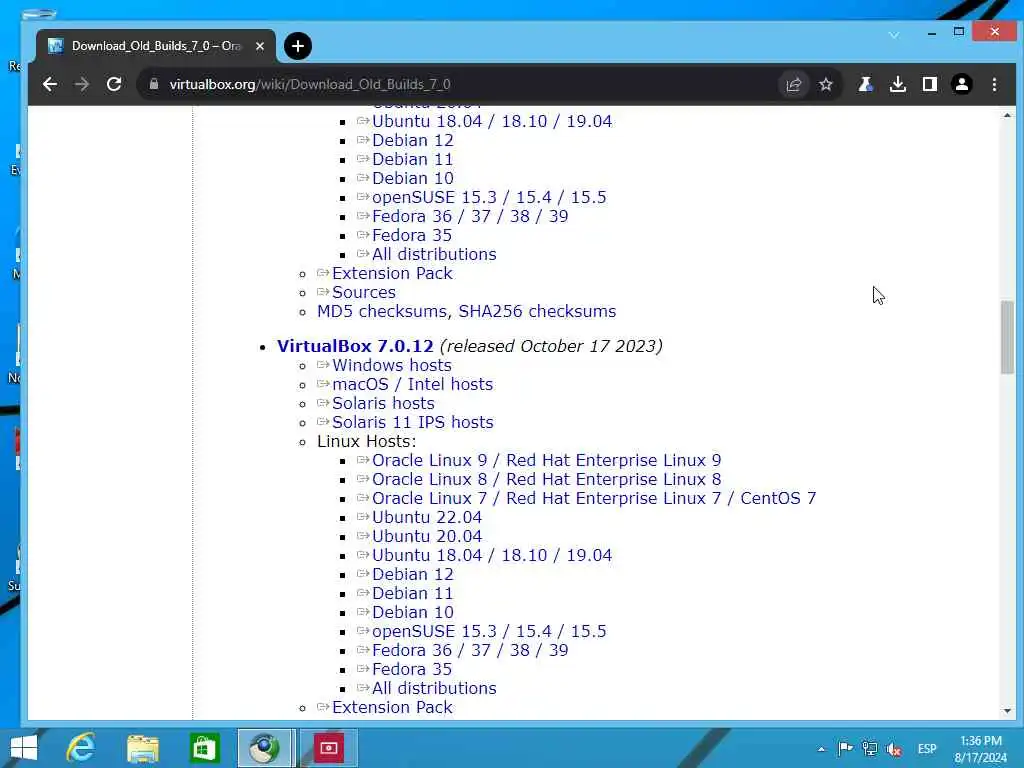Open Solaris 11 IPS hosts link
Screen dimensions: 1024x768
[x=413, y=422]
